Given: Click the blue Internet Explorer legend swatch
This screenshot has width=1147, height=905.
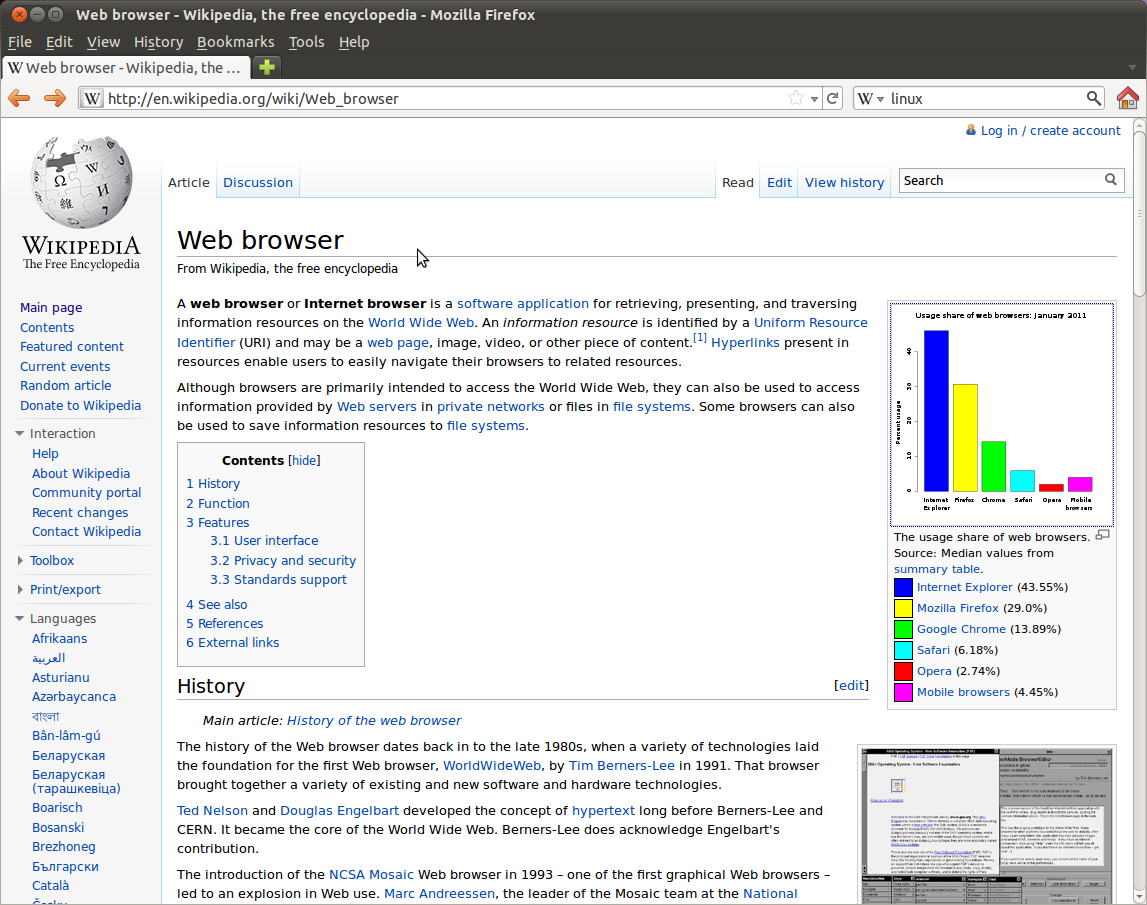Looking at the screenshot, I should click(x=903, y=587).
